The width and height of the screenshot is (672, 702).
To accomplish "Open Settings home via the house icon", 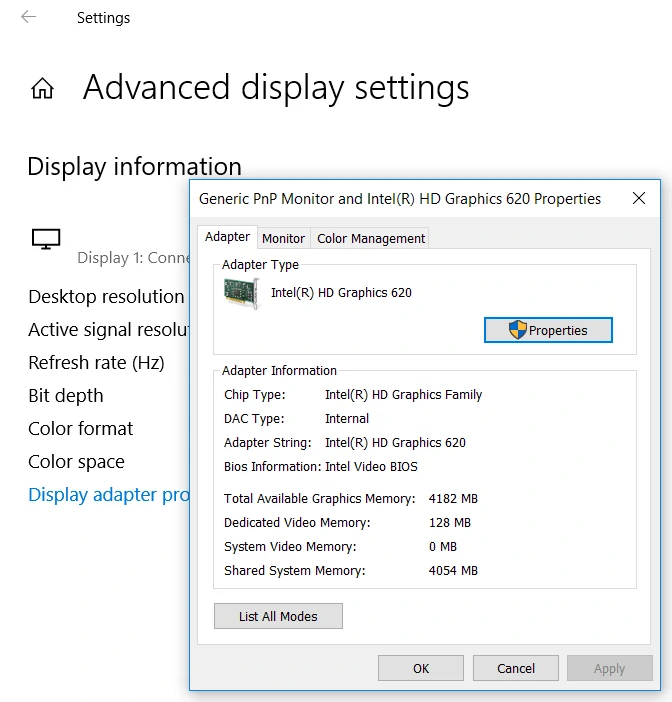I will click(x=43, y=88).
